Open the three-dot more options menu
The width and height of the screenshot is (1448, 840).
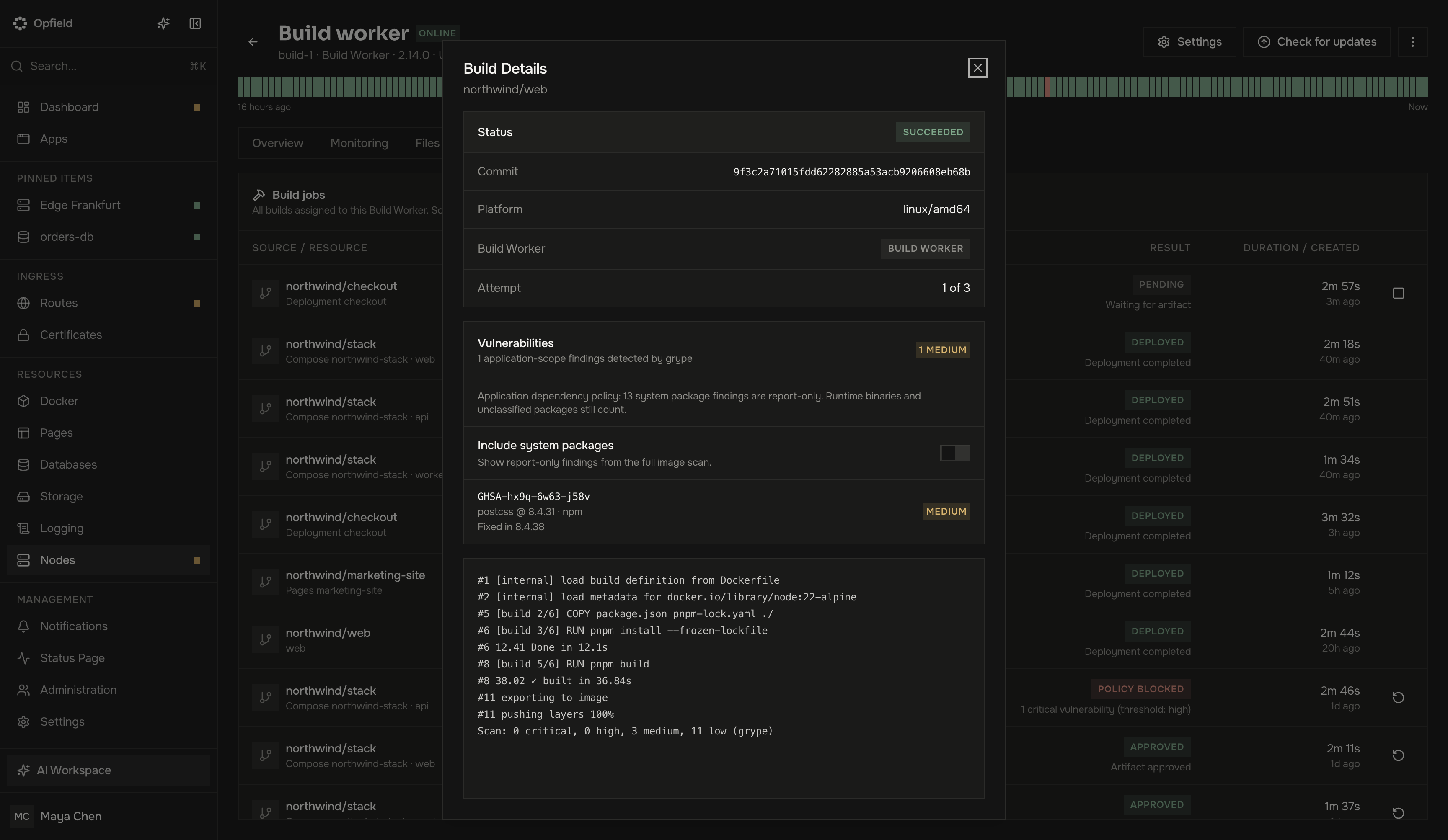tap(1412, 42)
